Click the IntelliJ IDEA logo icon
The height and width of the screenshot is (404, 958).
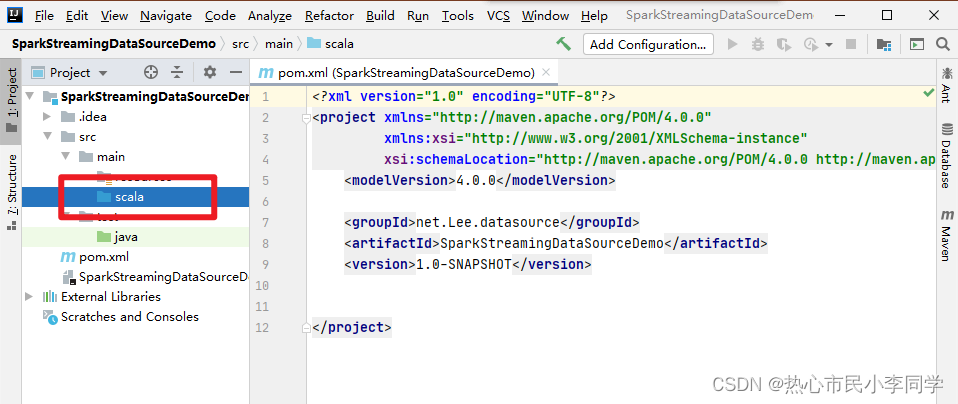tap(15, 15)
